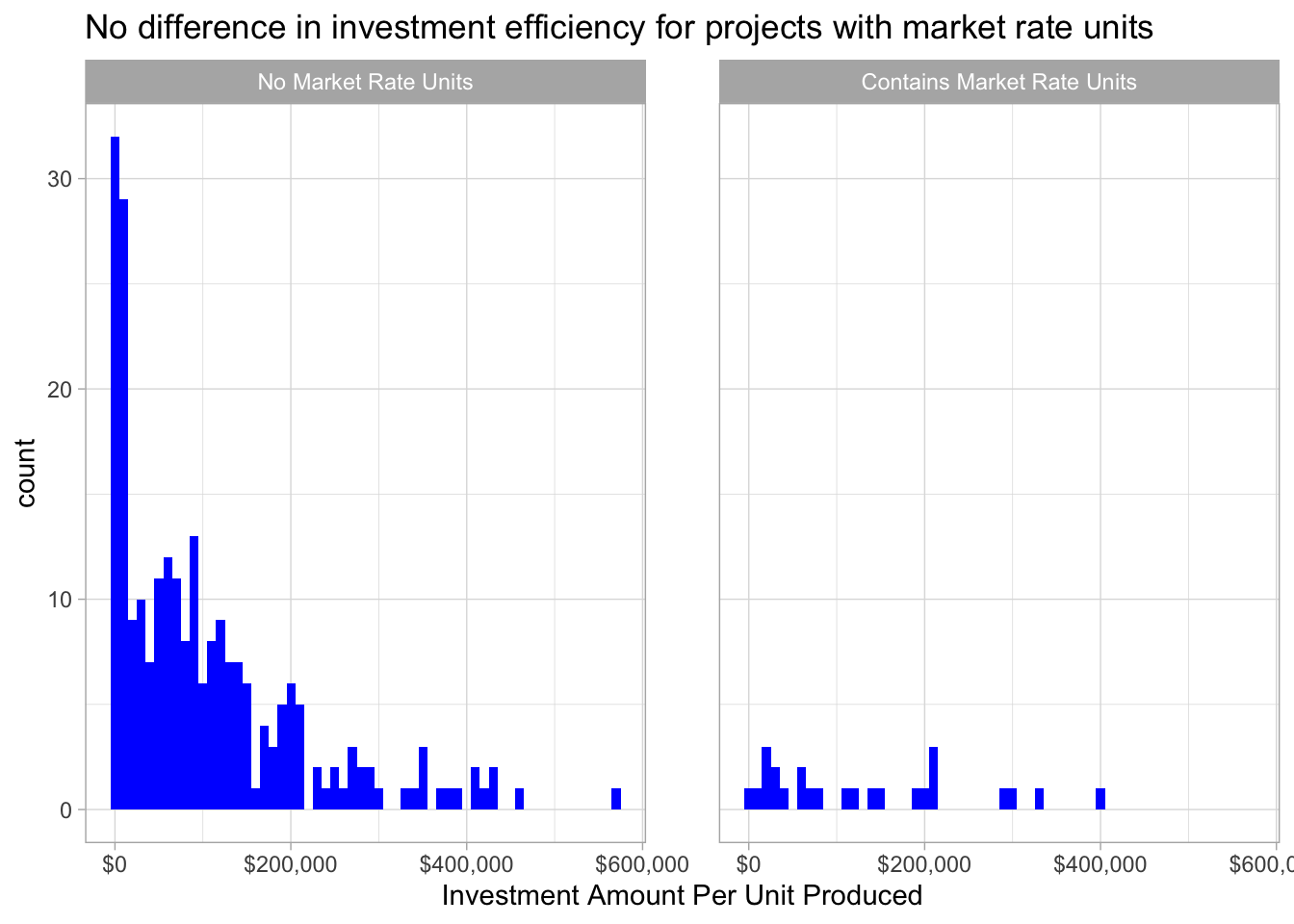Click the chart title about investment efficiency
Viewport: 1294px width, 924px height.
pyautogui.click(x=619, y=28)
